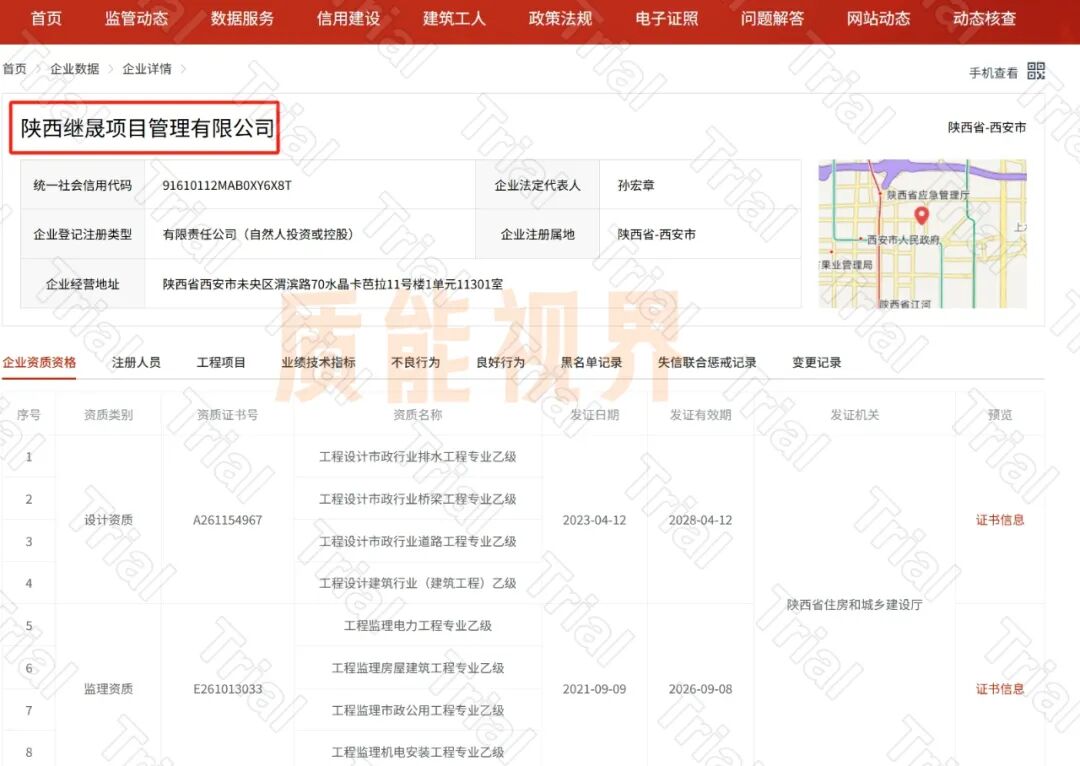Click 证书信息 link for 设计资质
Screen dimensions: 1080x766
coord(1000,520)
